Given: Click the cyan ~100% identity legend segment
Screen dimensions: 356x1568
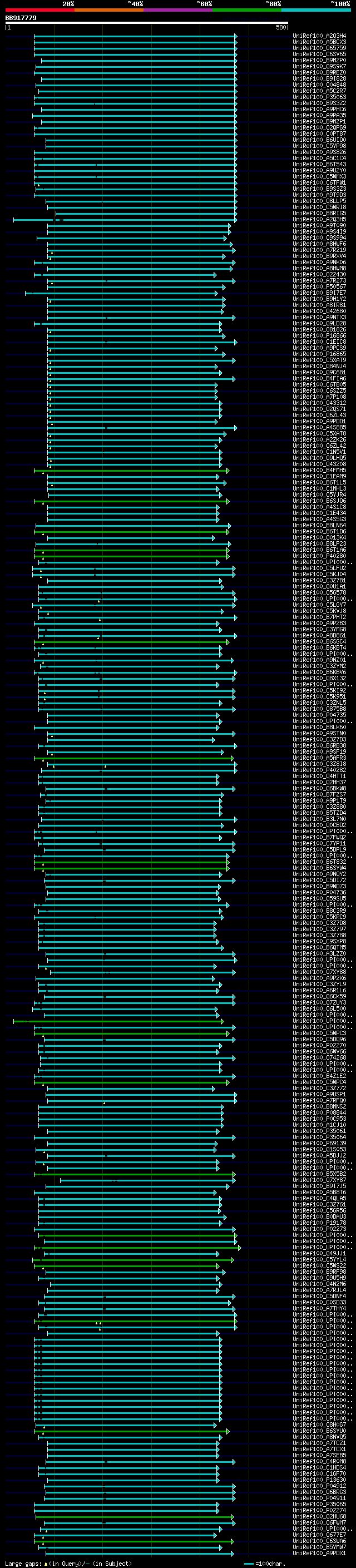Looking at the screenshot, I should click(317, 10).
